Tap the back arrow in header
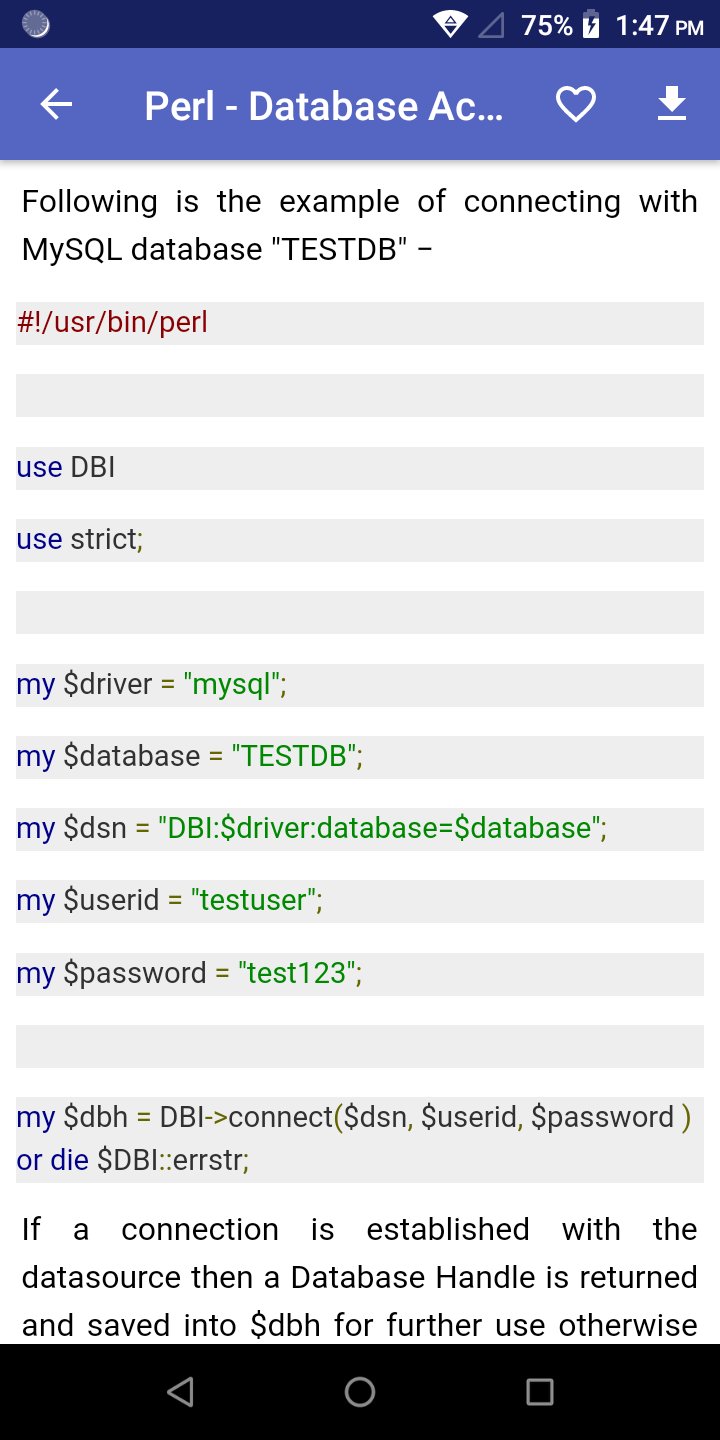This screenshot has width=720, height=1440. (56, 104)
